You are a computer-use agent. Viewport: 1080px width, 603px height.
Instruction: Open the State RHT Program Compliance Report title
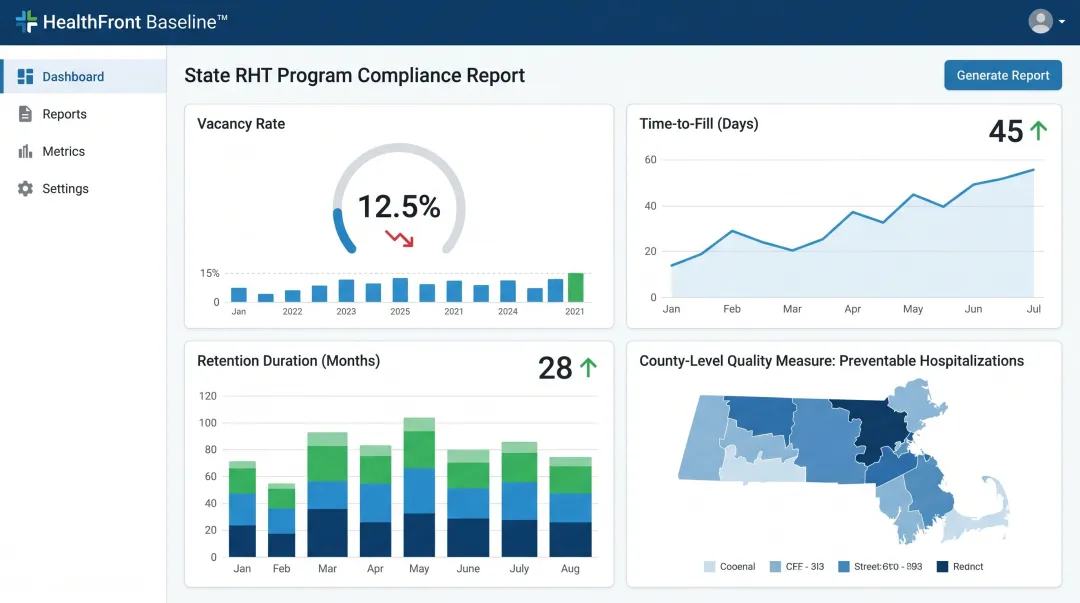click(353, 75)
